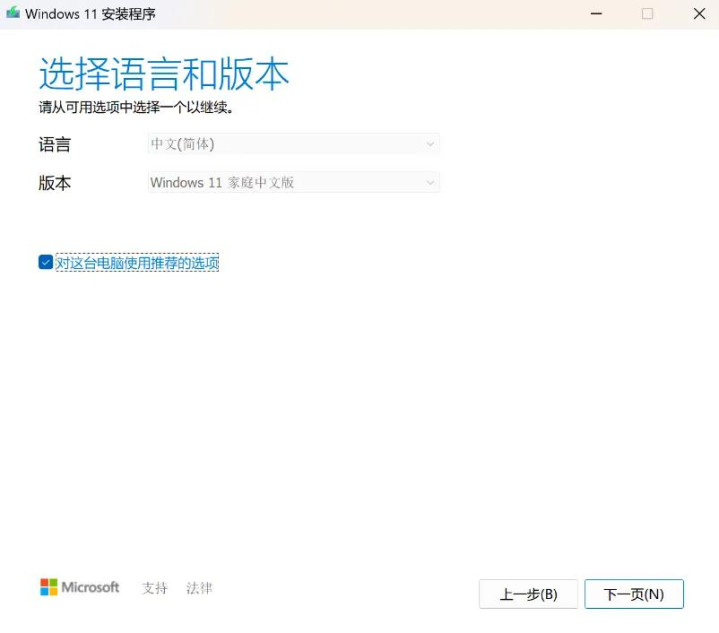Viewport: 719px width, 633px height.
Task: Click the 语言 field label
Action: [x=55, y=144]
